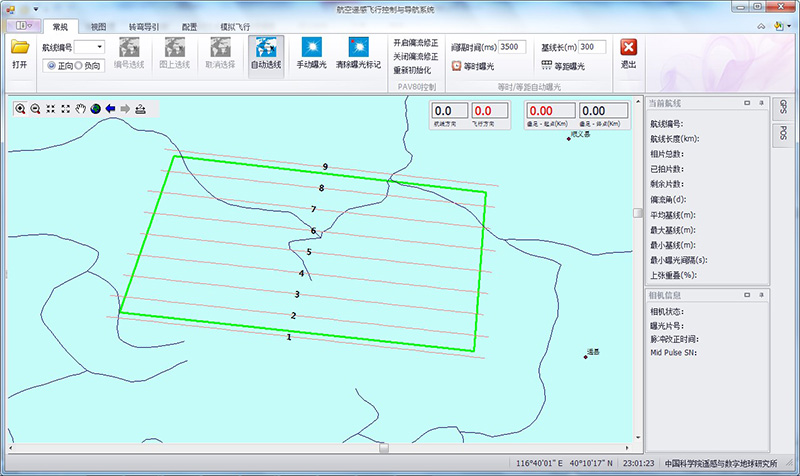Switch to the 视图 ribbon tab
The height and width of the screenshot is (476, 800).
98,27
